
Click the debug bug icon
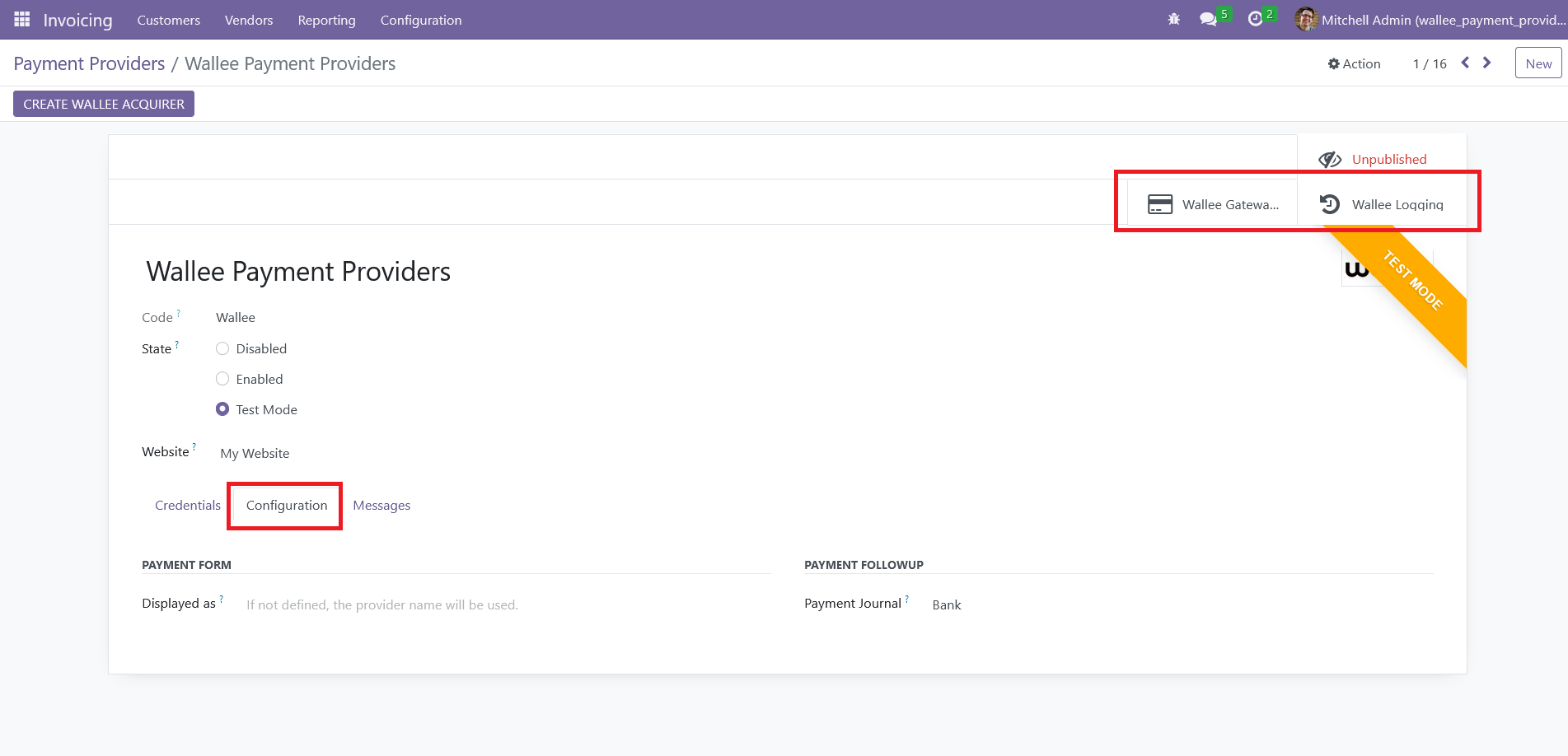click(1174, 19)
